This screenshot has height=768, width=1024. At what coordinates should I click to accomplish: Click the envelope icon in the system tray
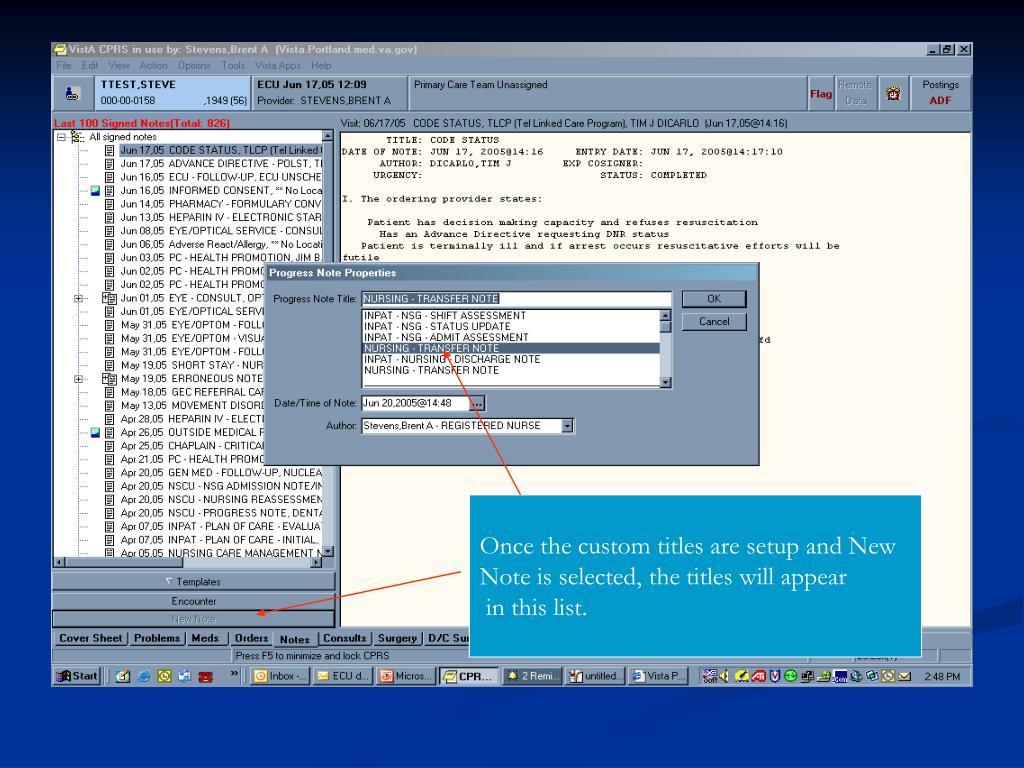click(x=904, y=677)
